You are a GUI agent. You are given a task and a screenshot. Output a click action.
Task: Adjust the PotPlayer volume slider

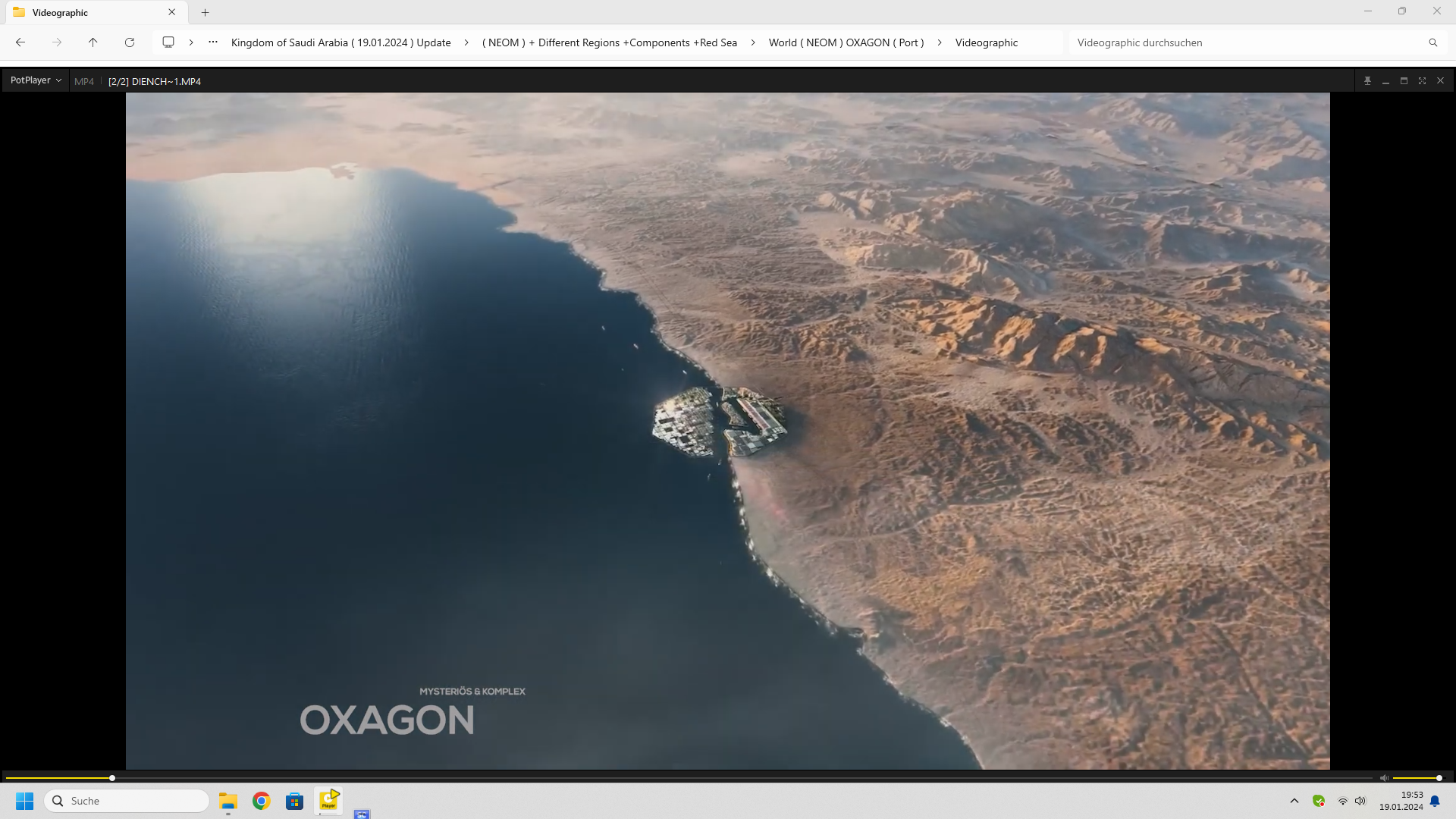click(1417, 778)
